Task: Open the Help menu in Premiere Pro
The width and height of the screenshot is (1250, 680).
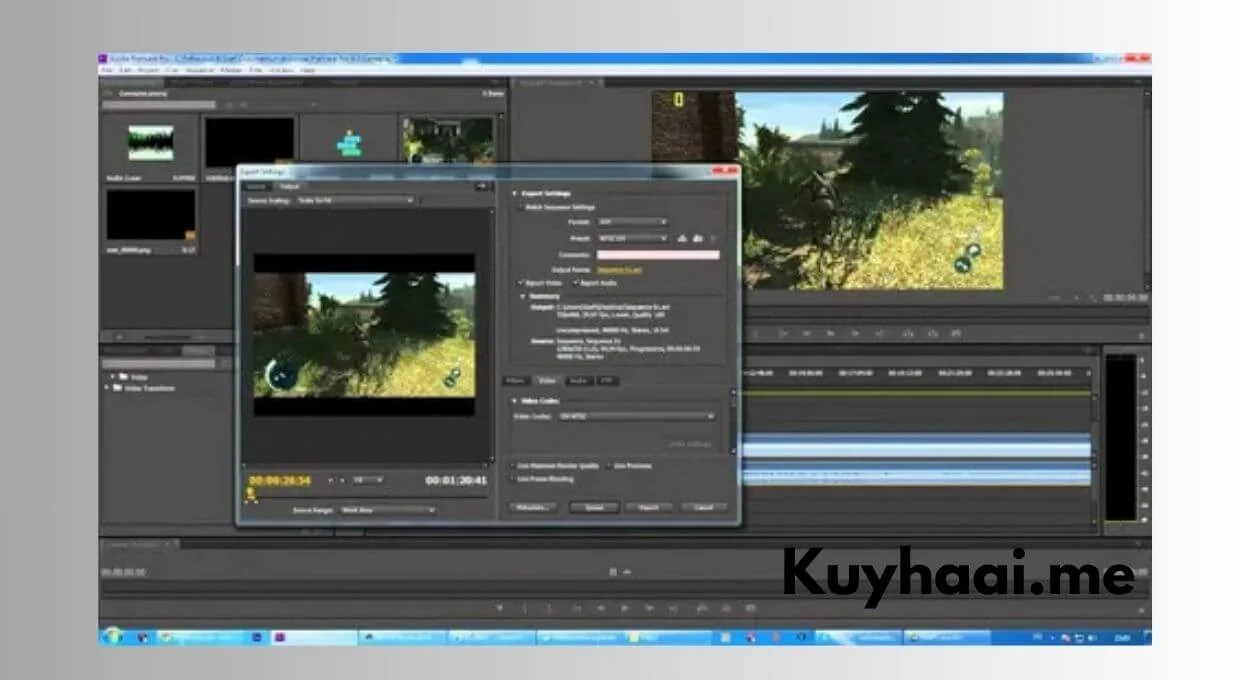Action: pos(308,70)
